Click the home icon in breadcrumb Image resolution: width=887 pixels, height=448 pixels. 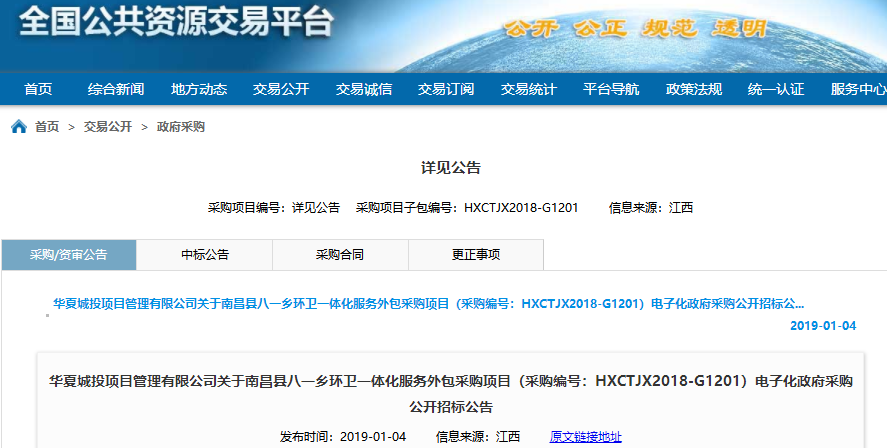(x=19, y=127)
